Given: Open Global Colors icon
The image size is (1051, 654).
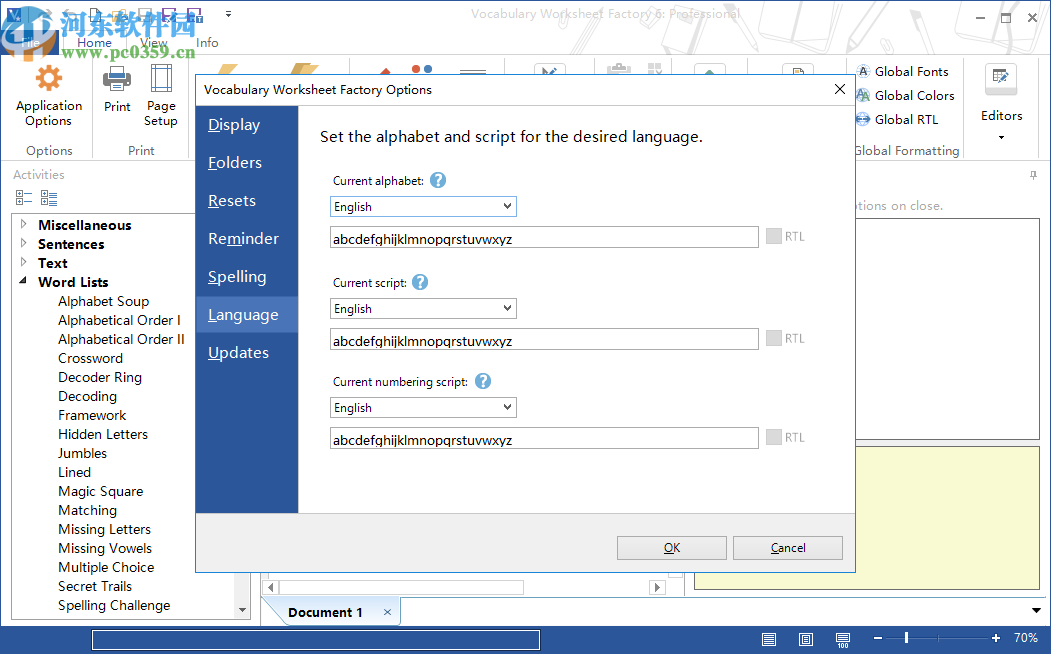Looking at the screenshot, I should (864, 95).
